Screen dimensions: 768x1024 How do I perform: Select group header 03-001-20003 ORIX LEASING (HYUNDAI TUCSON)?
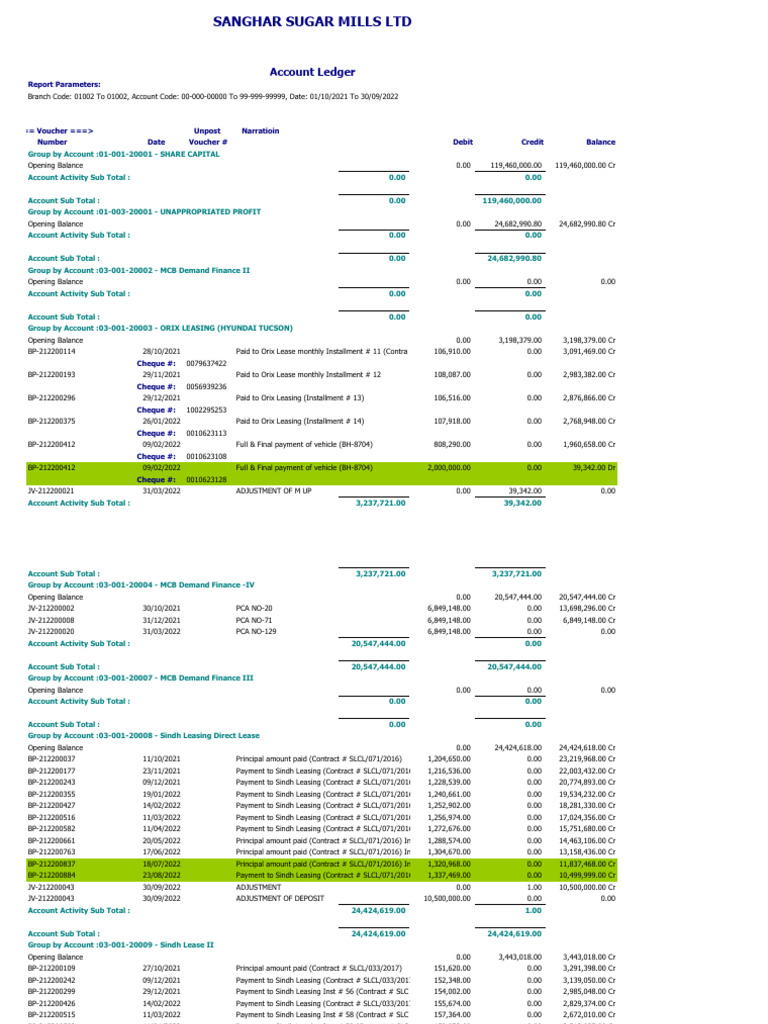click(160, 328)
